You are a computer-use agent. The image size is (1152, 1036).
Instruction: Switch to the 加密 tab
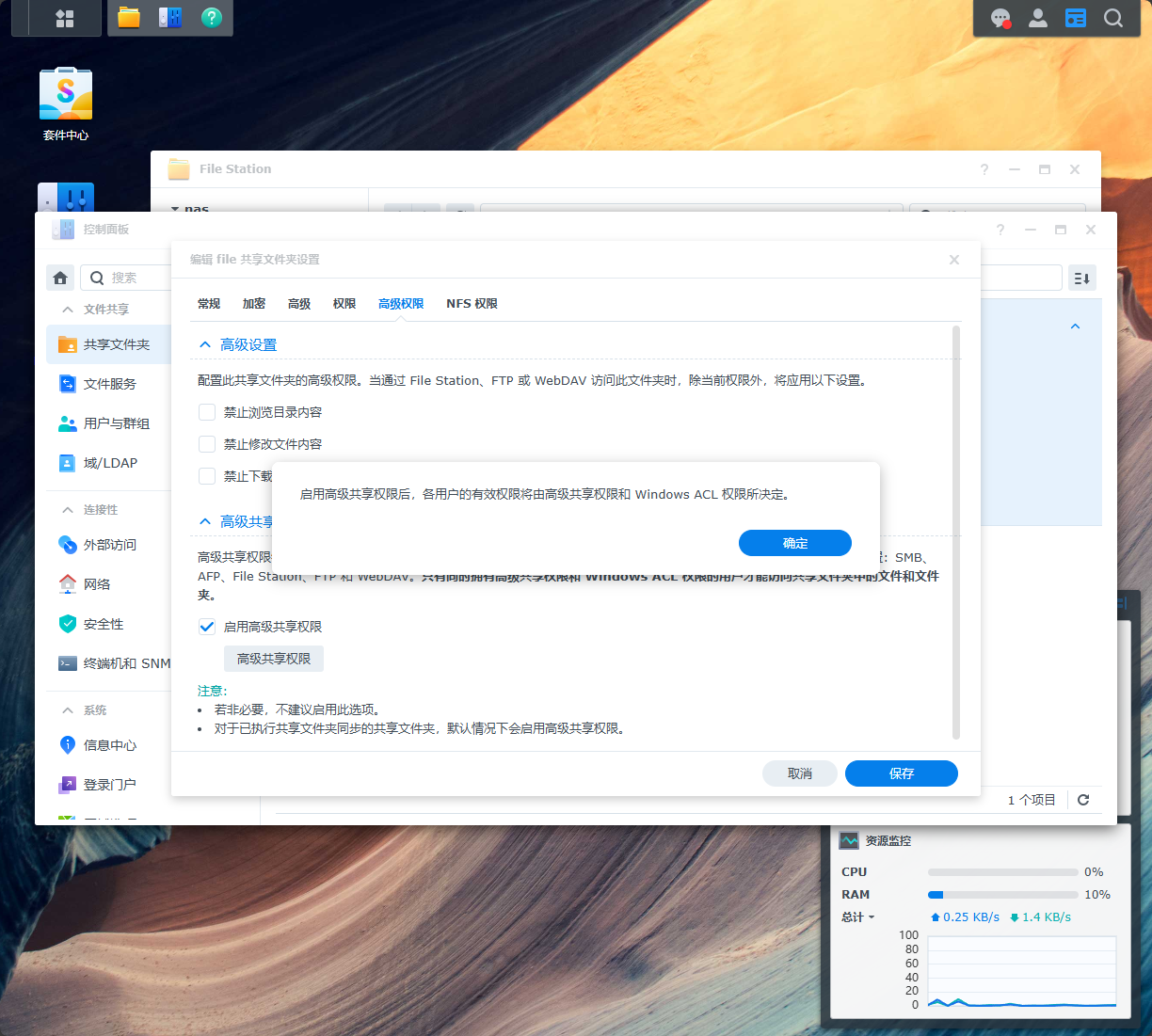tap(254, 304)
